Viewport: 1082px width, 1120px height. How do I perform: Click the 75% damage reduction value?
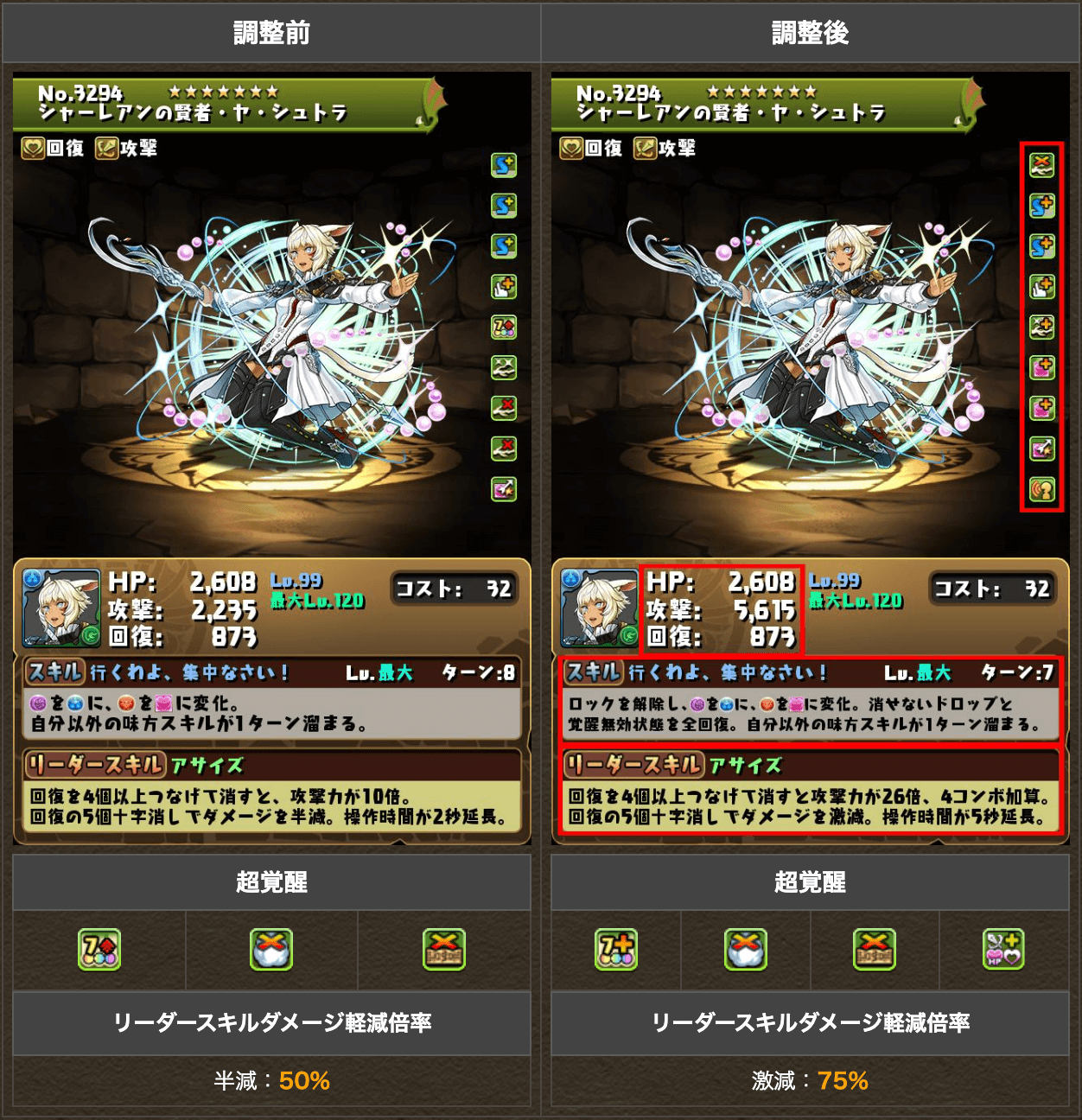843,1080
